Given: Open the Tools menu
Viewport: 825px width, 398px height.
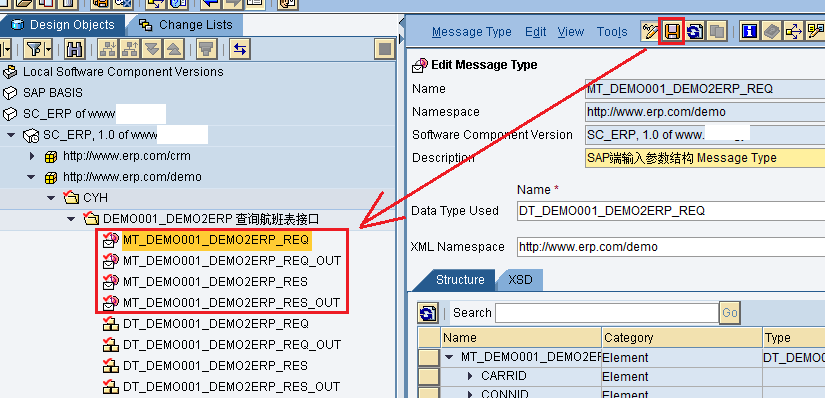Looking at the screenshot, I should point(612,32).
